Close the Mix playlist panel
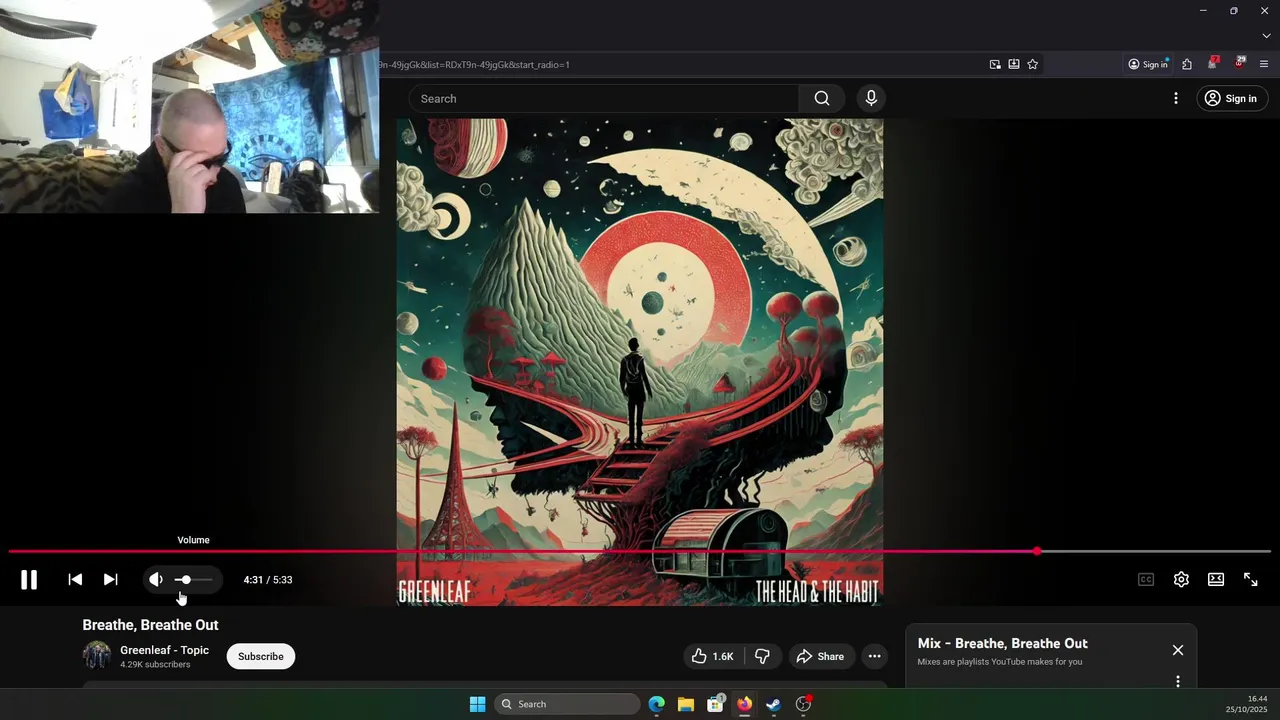This screenshot has width=1280, height=720. pyautogui.click(x=1178, y=650)
